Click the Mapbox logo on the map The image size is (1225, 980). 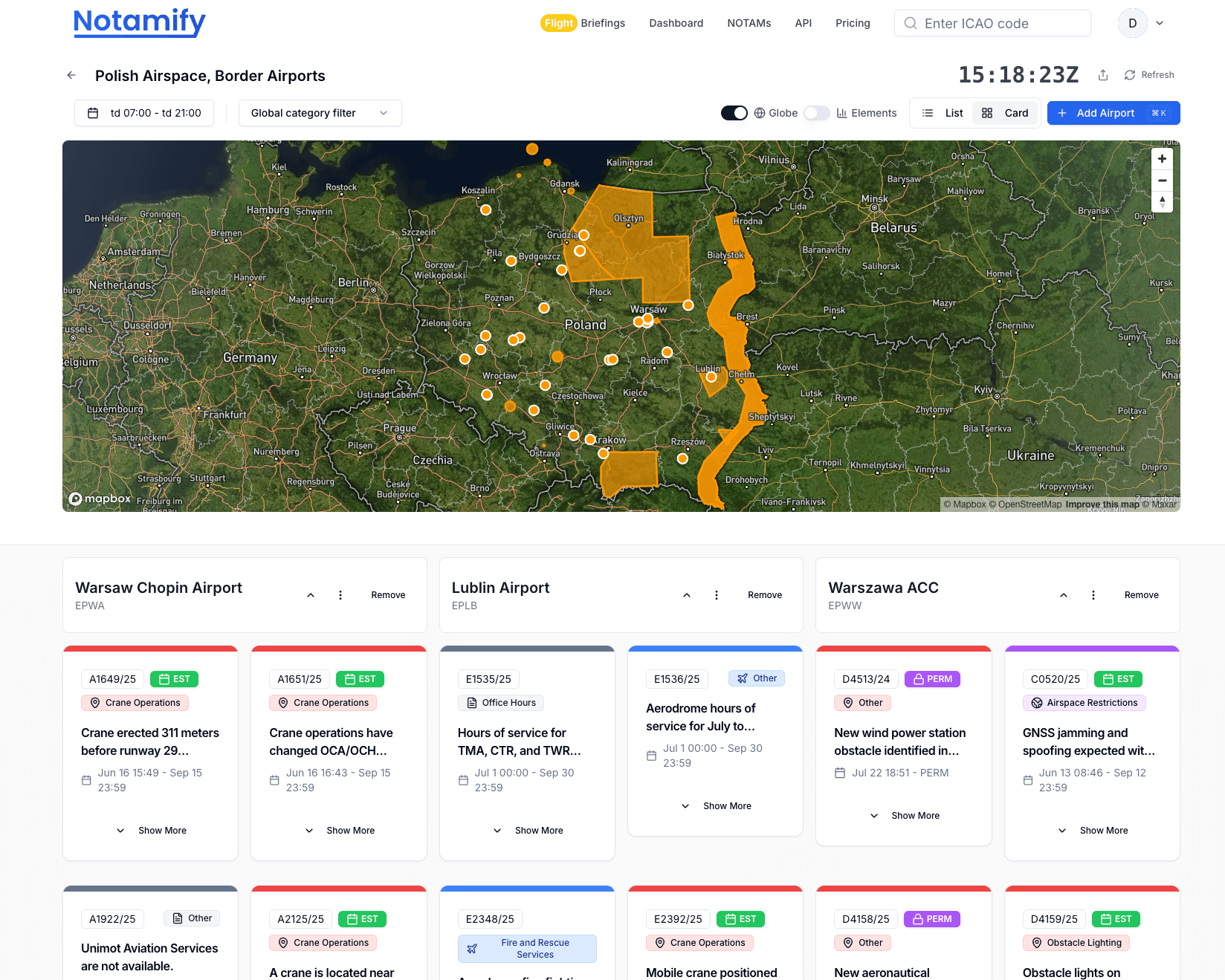coord(100,499)
